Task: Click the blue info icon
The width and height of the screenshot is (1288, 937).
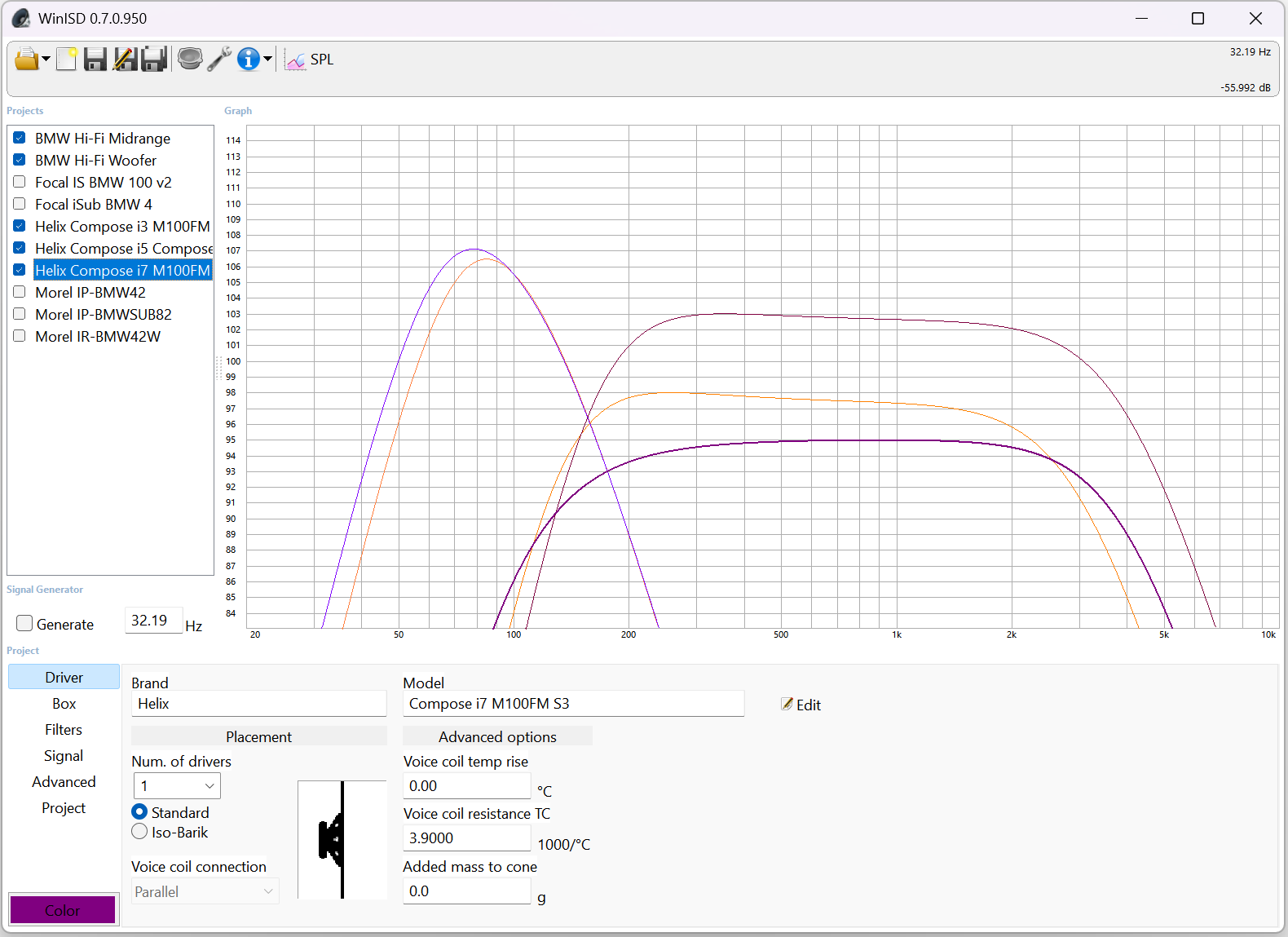Action: pyautogui.click(x=249, y=60)
